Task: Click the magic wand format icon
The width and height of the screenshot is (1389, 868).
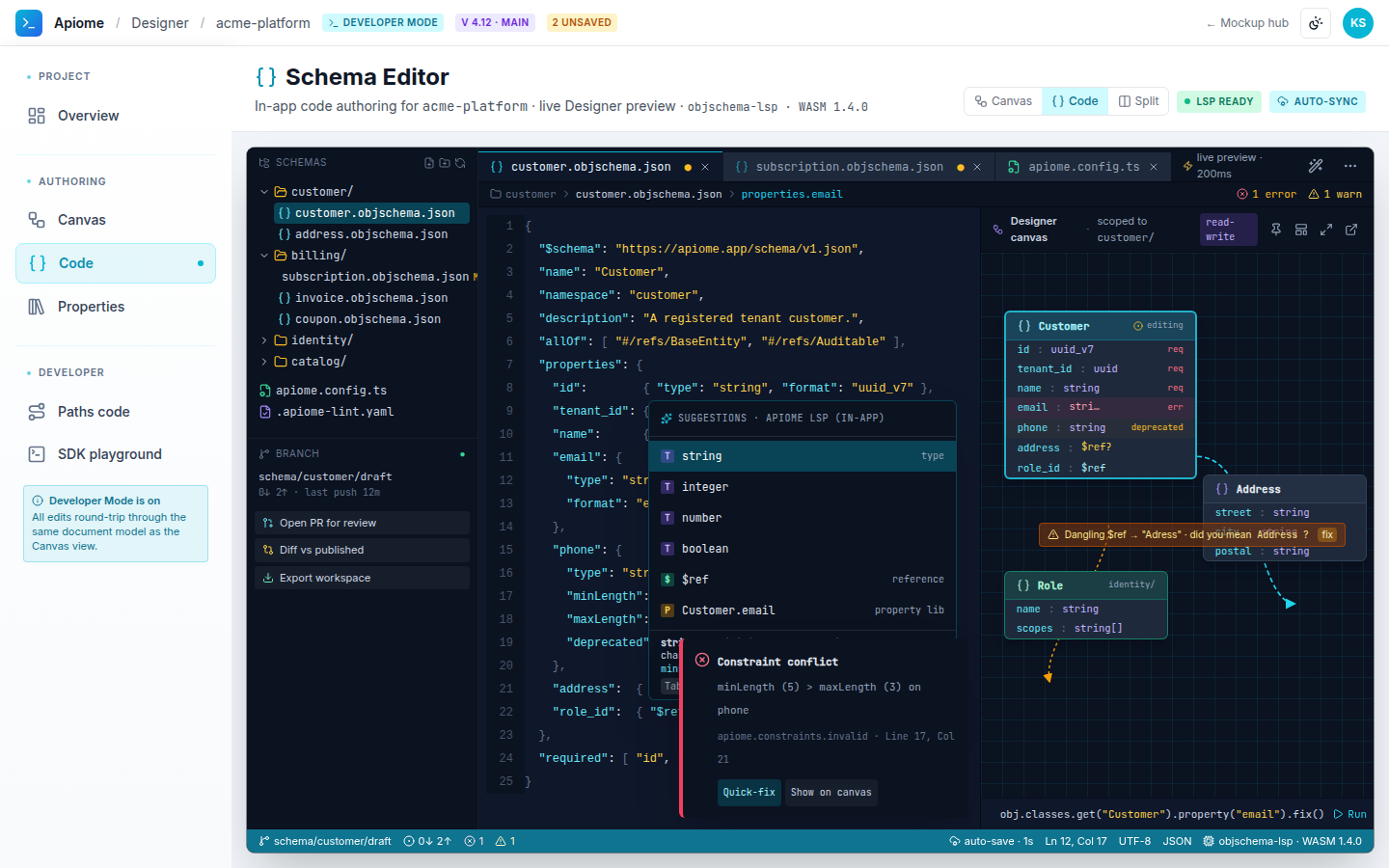Action: (x=1316, y=166)
